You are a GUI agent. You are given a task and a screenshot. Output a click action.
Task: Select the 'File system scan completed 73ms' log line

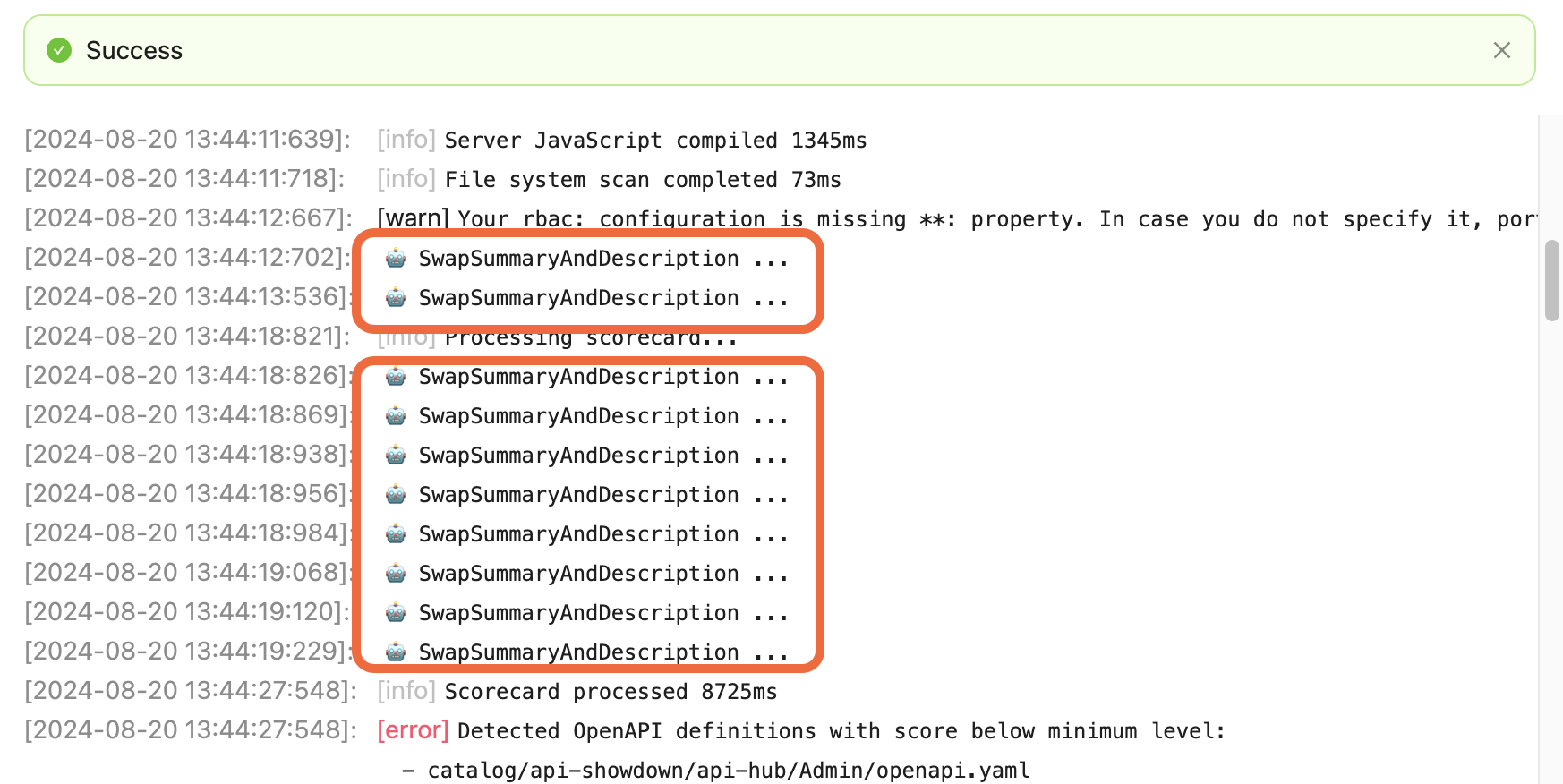643,180
